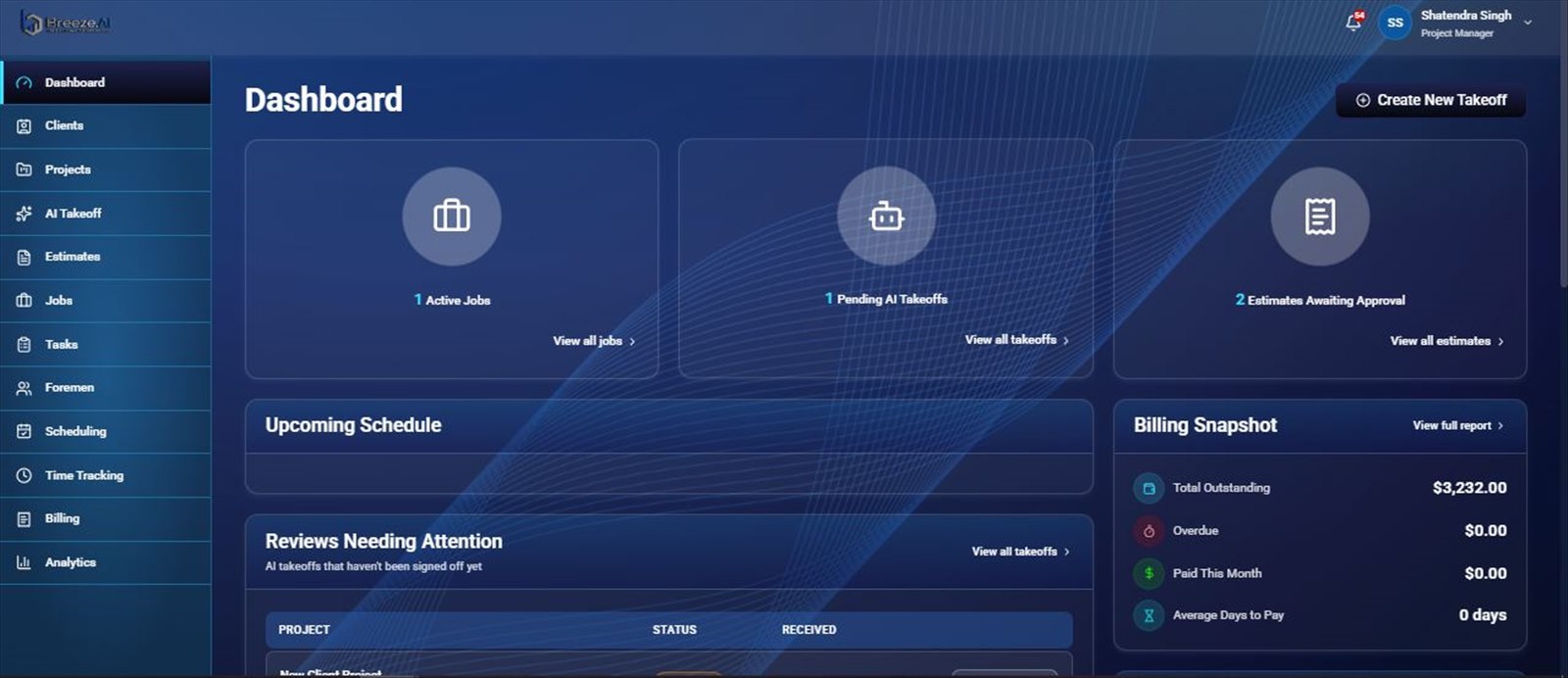This screenshot has width=1568, height=678.
Task: Go to the Billing section
Action: pyautogui.click(x=106, y=519)
